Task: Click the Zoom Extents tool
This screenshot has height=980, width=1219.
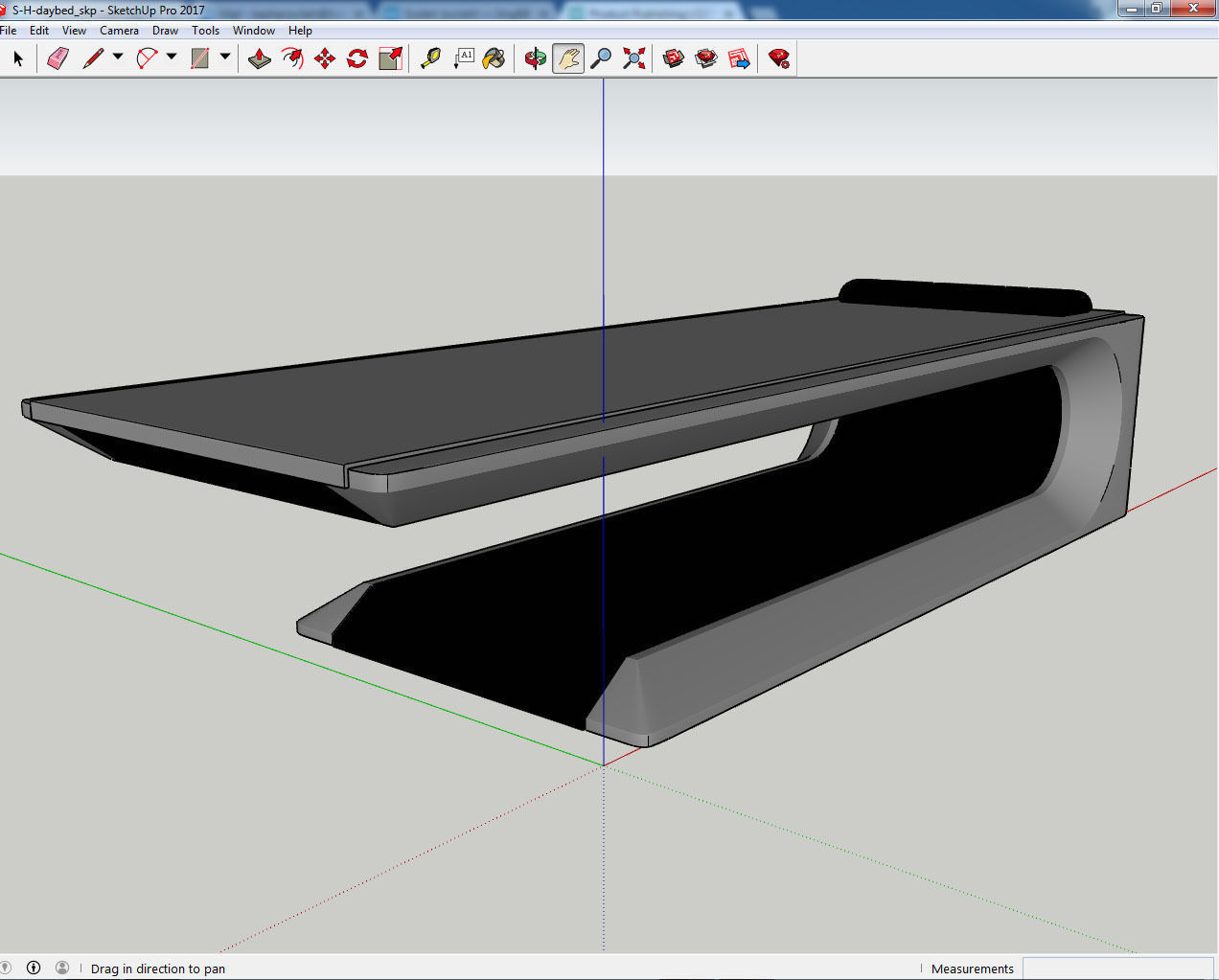Action: pyautogui.click(x=633, y=59)
